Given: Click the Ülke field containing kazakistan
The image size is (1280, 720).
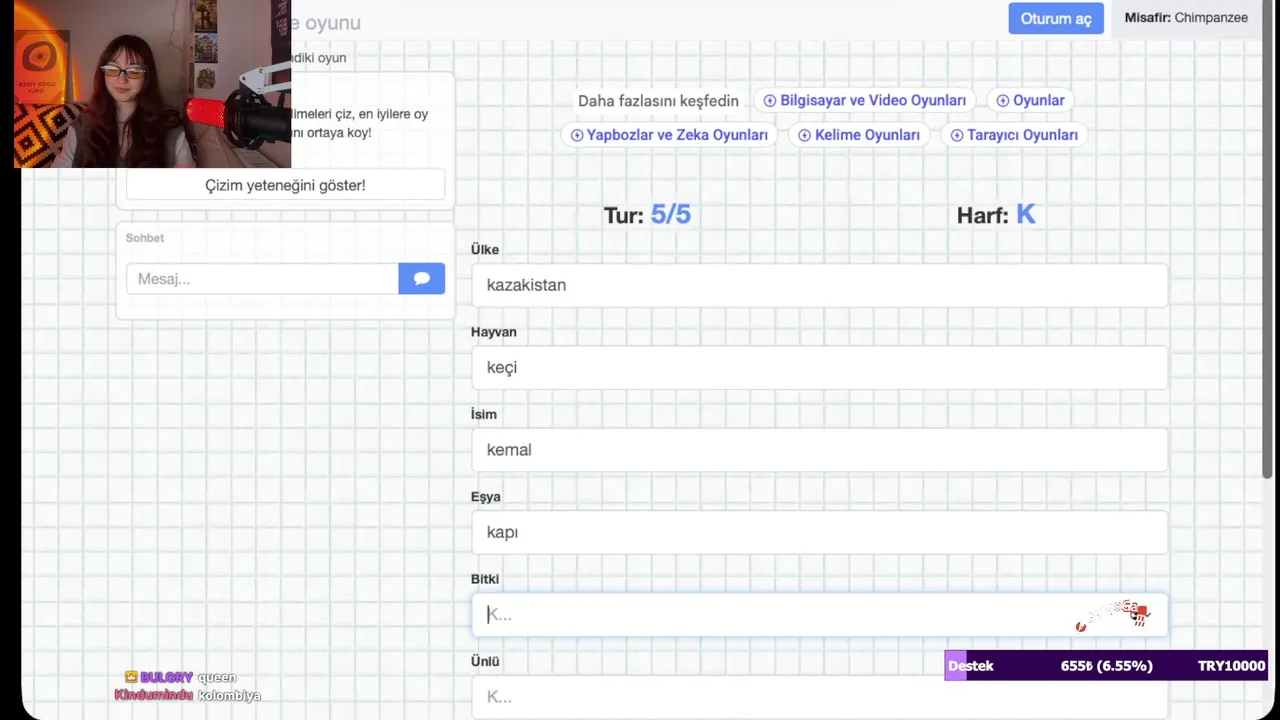Looking at the screenshot, I should [819, 285].
